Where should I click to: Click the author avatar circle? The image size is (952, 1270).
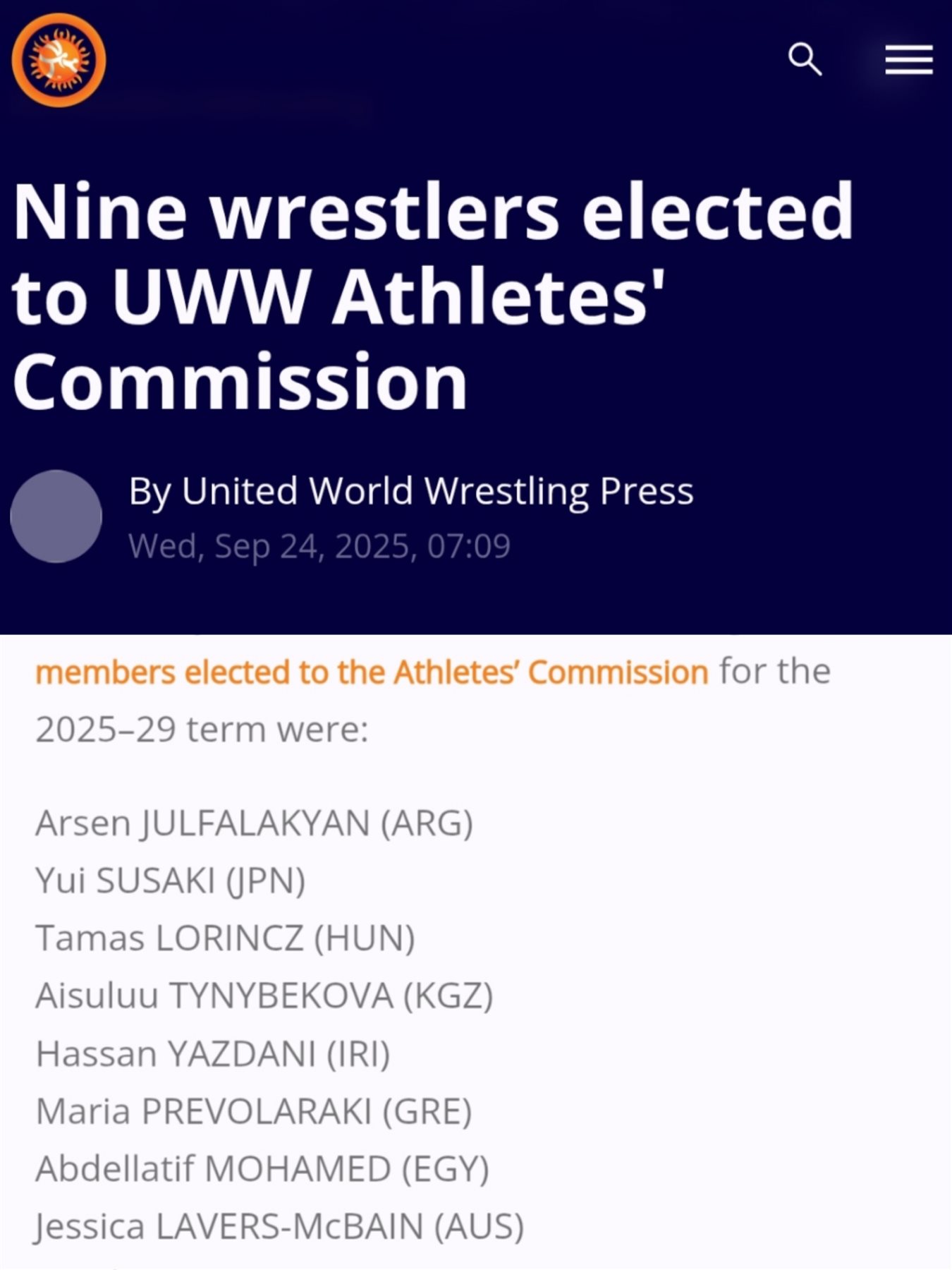tap(56, 516)
